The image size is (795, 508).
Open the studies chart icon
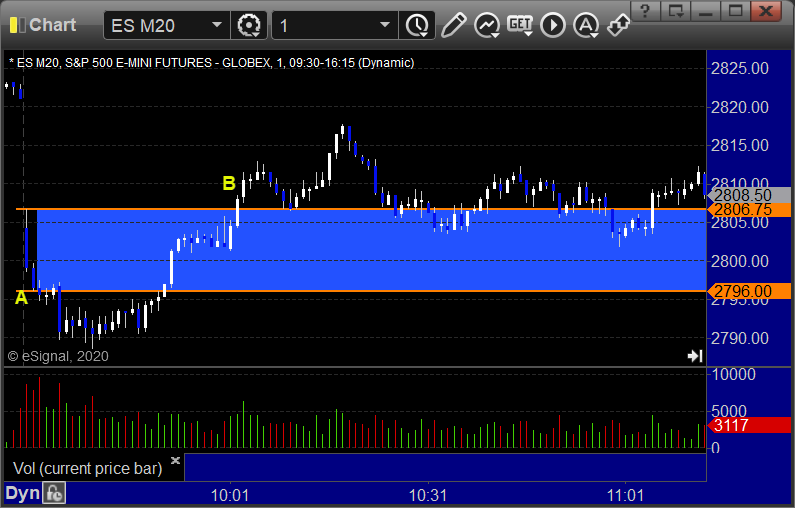click(487, 25)
